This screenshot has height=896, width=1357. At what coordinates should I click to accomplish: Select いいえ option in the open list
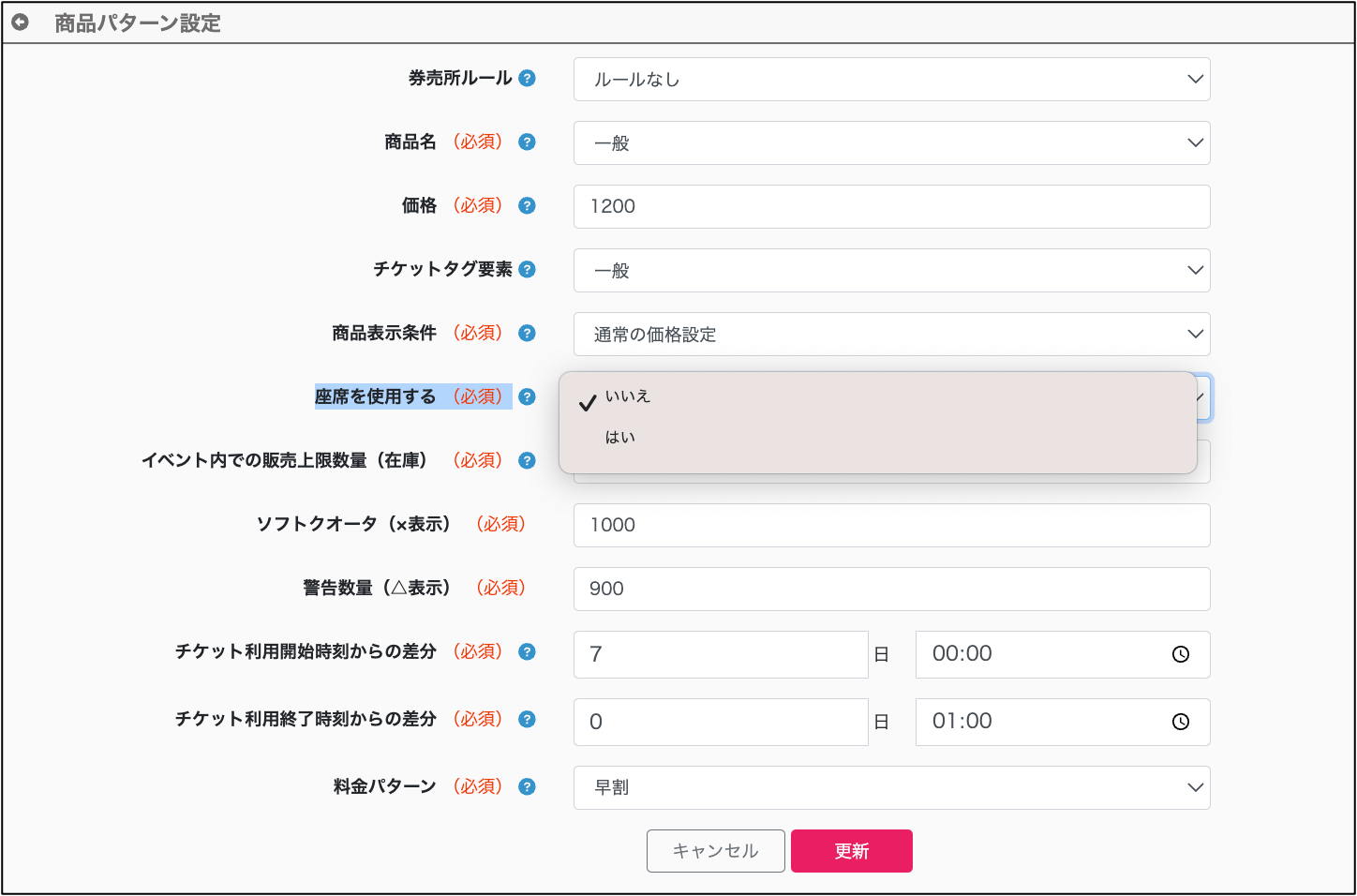tap(628, 396)
